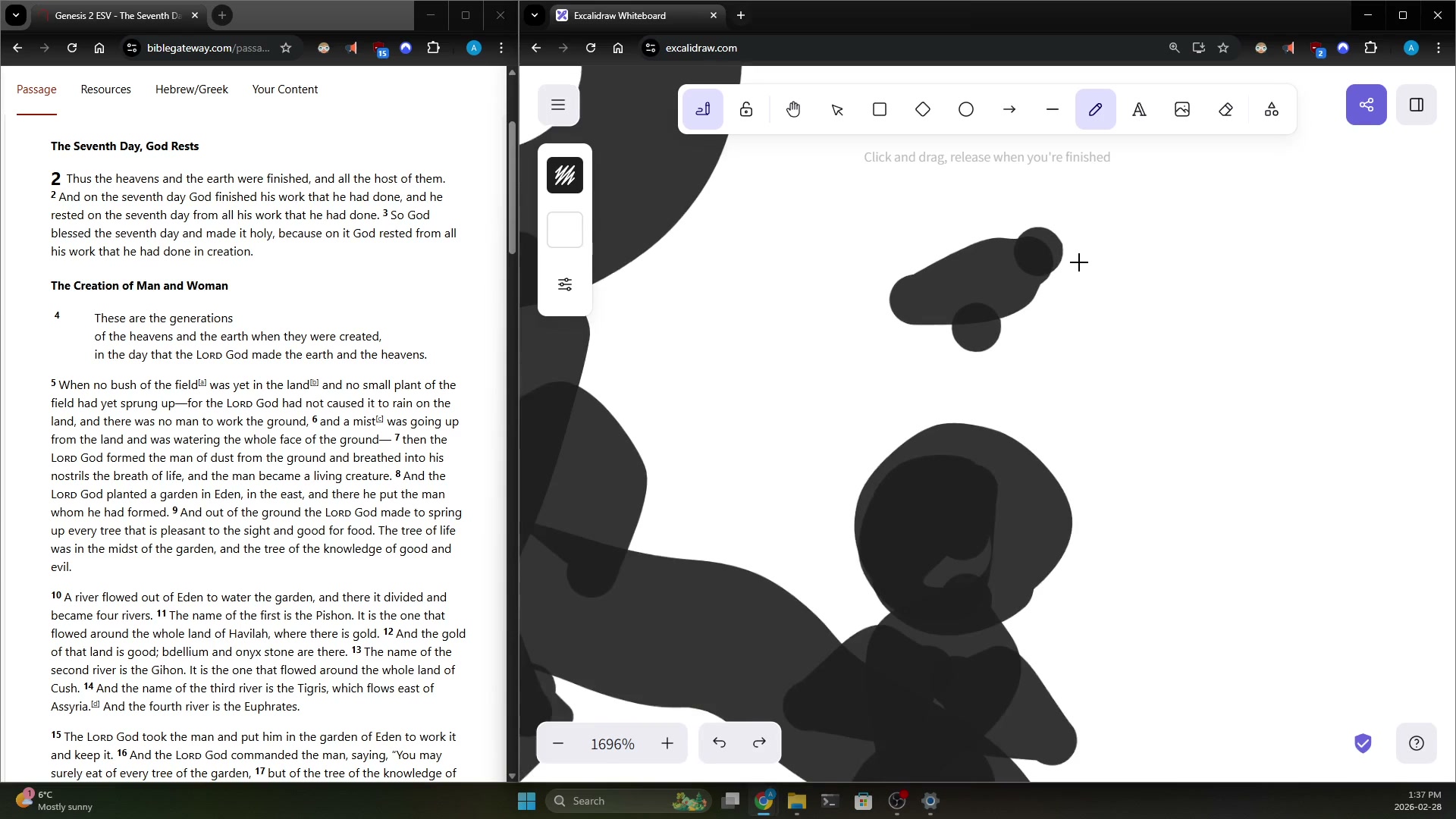Viewport: 1456px width, 819px height.
Task: Open the more shapes tools icon
Action: (1272, 110)
